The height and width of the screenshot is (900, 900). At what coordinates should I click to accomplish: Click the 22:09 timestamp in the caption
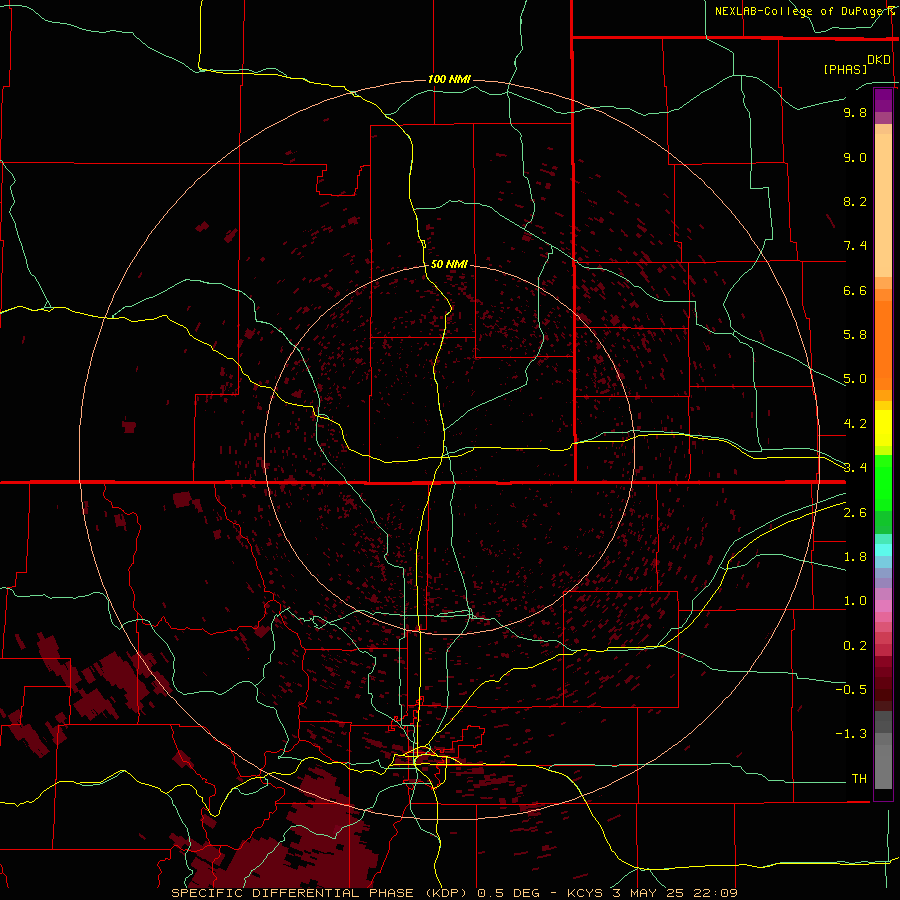(x=715, y=893)
